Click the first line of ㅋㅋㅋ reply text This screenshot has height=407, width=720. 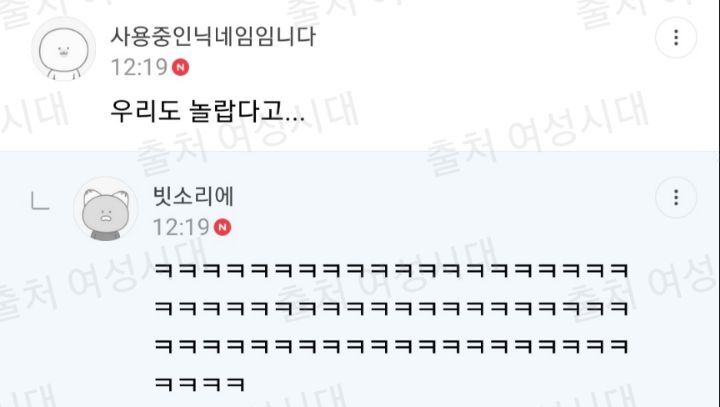coord(391,271)
